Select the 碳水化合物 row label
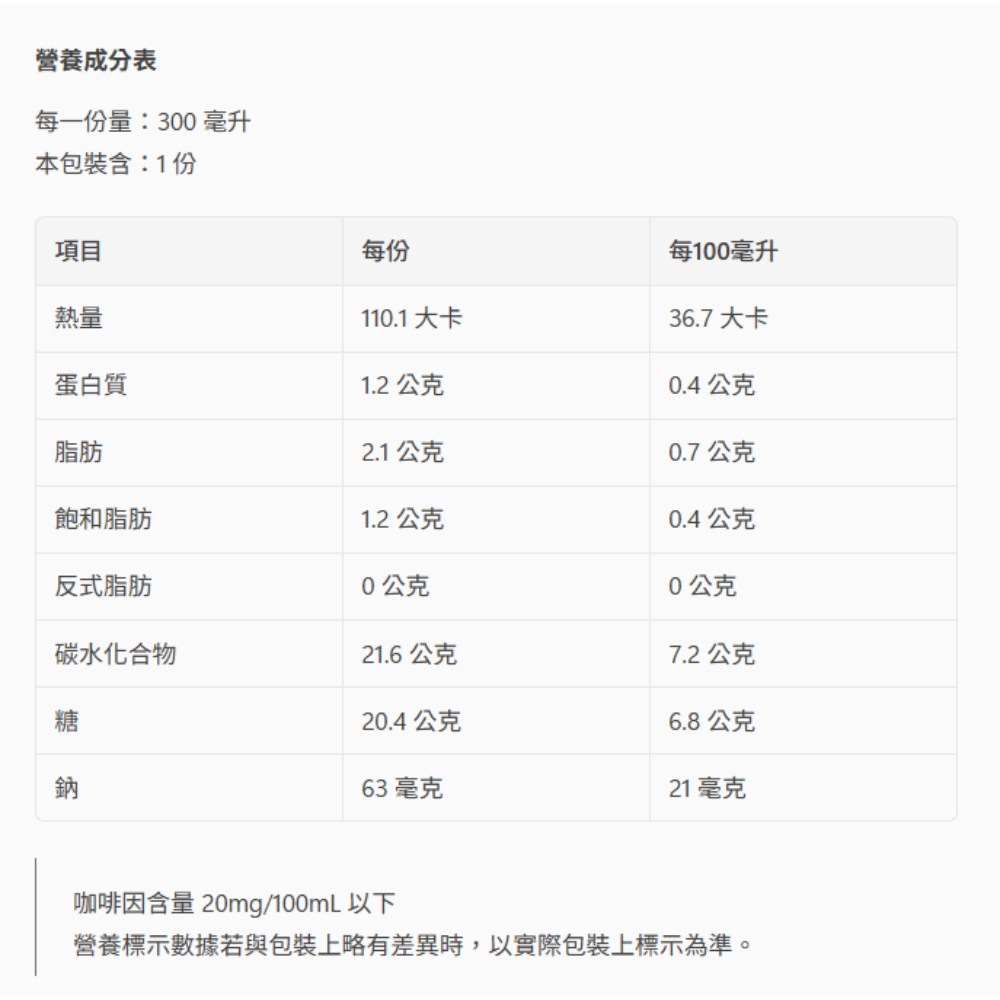Viewport: 1000px width, 1000px height. (x=116, y=654)
